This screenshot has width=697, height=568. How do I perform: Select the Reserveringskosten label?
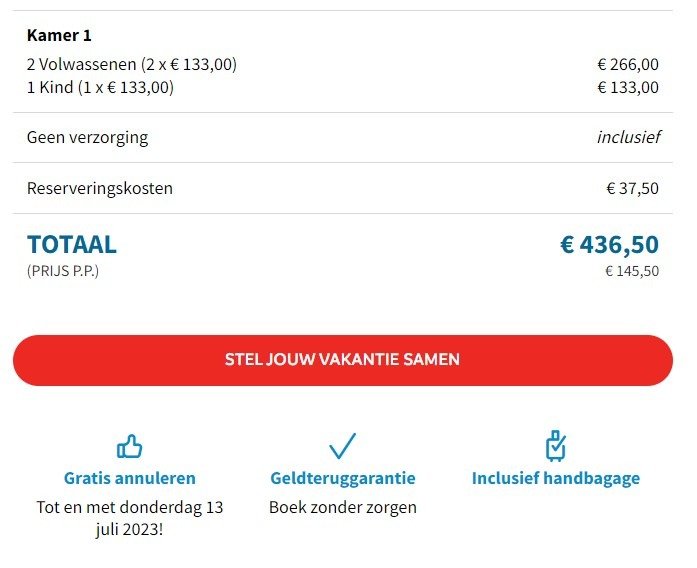pyautogui.click(x=100, y=188)
